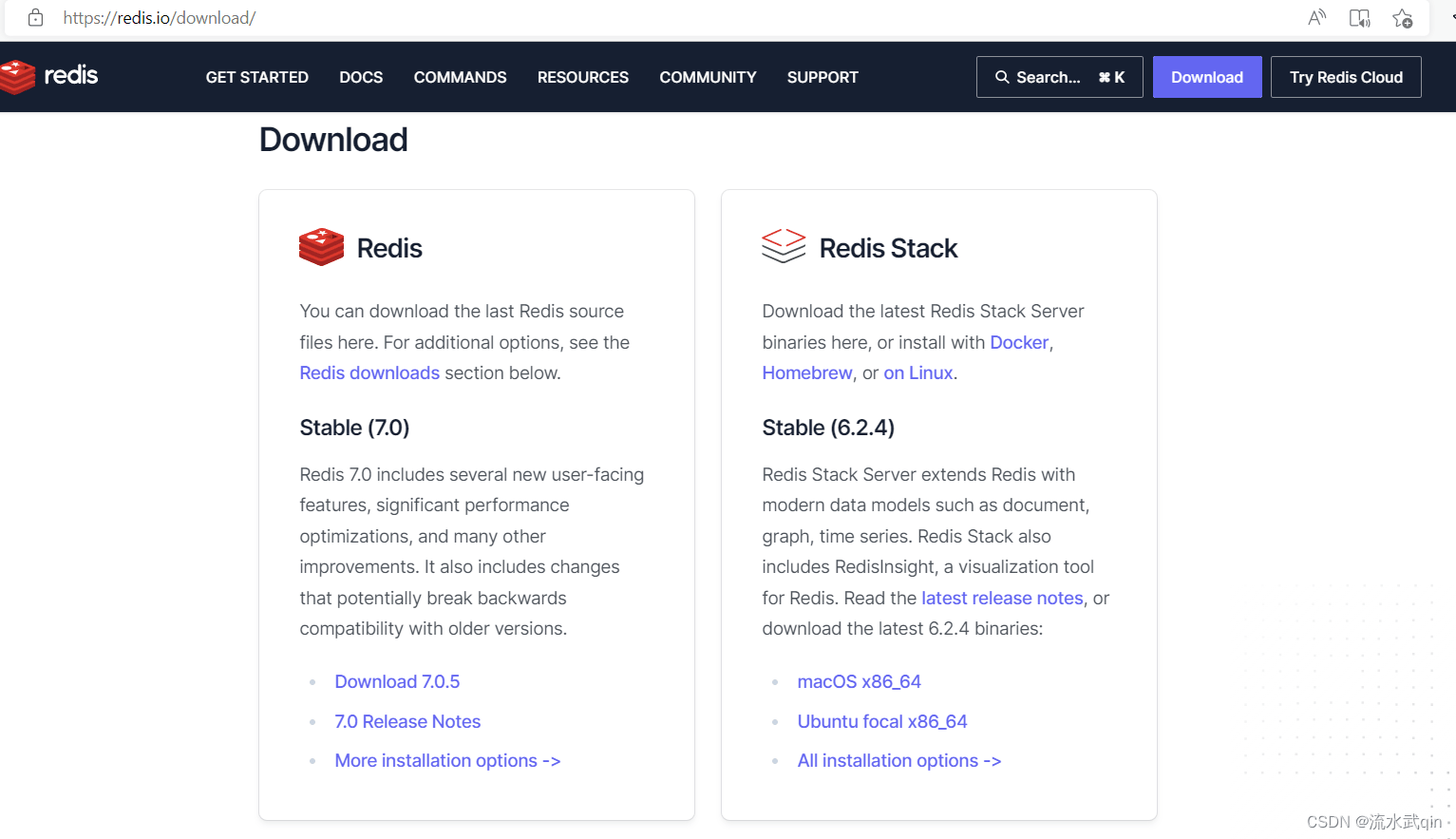Click the magnifying glass search icon
The height and width of the screenshot is (839, 1456).
[x=1001, y=77]
